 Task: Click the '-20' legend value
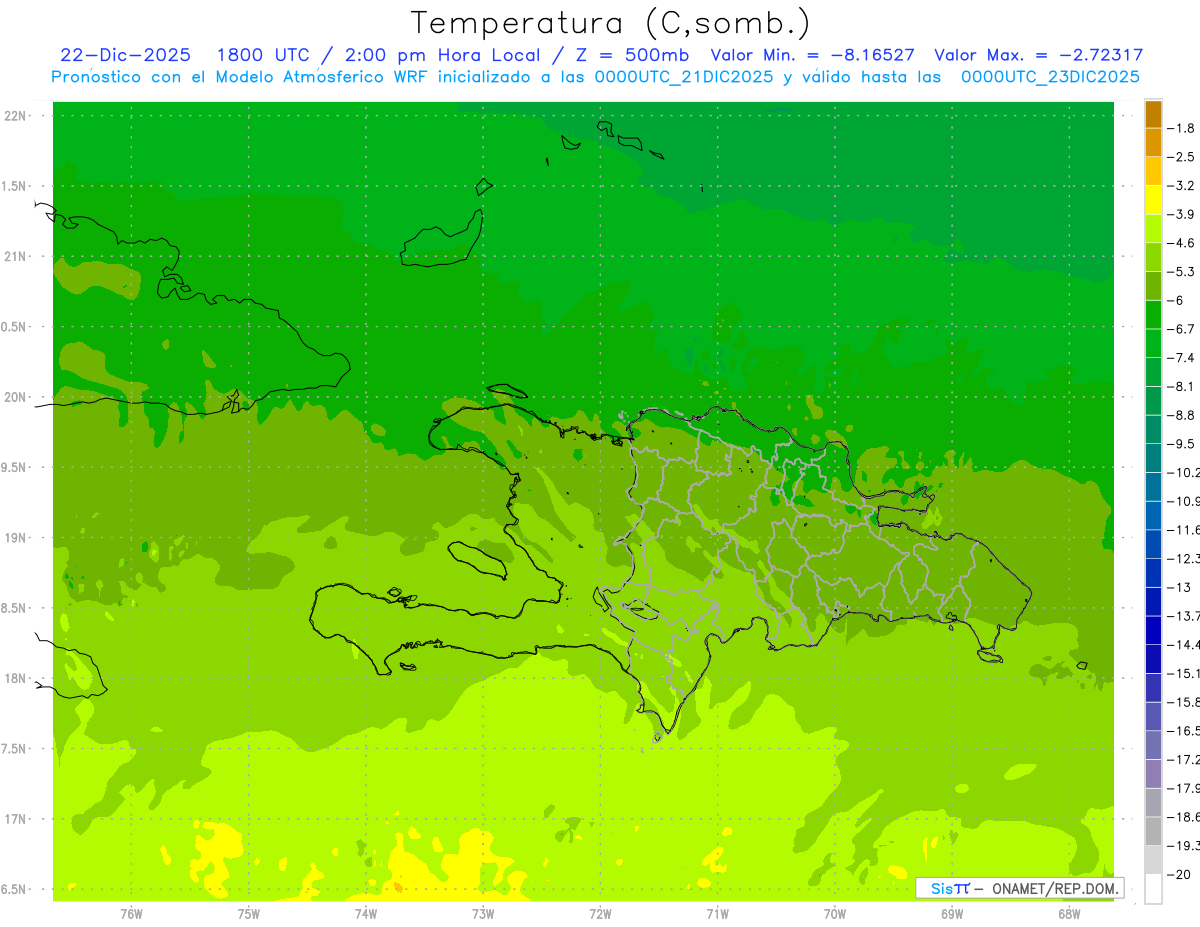click(1178, 875)
